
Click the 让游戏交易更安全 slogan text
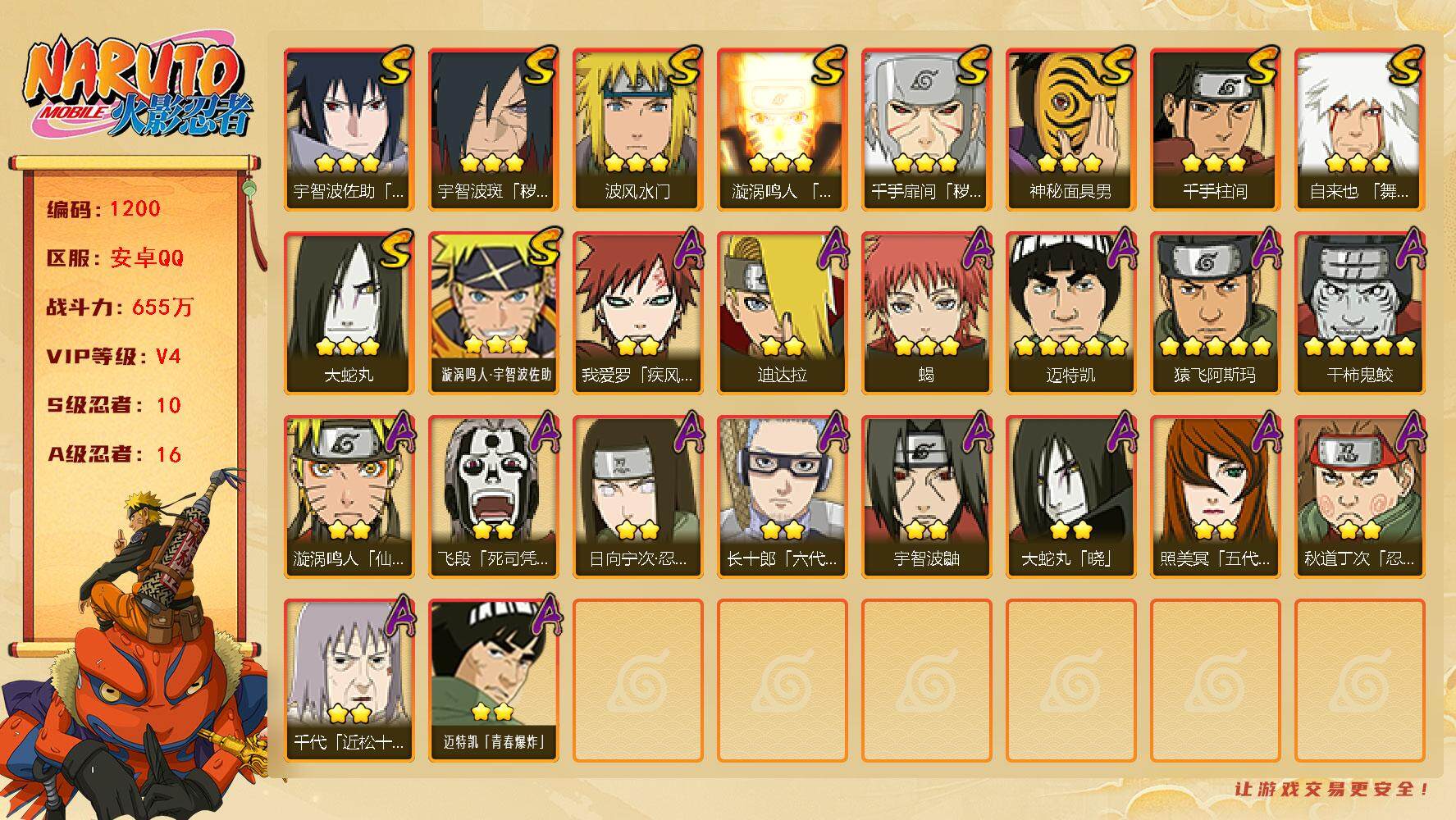pos(1332,790)
